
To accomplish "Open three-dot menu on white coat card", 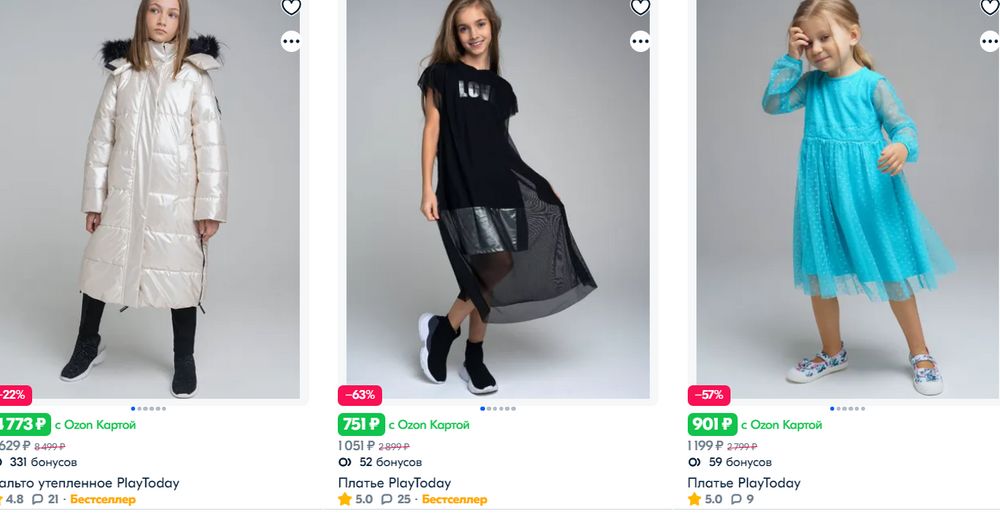I will click(x=291, y=41).
